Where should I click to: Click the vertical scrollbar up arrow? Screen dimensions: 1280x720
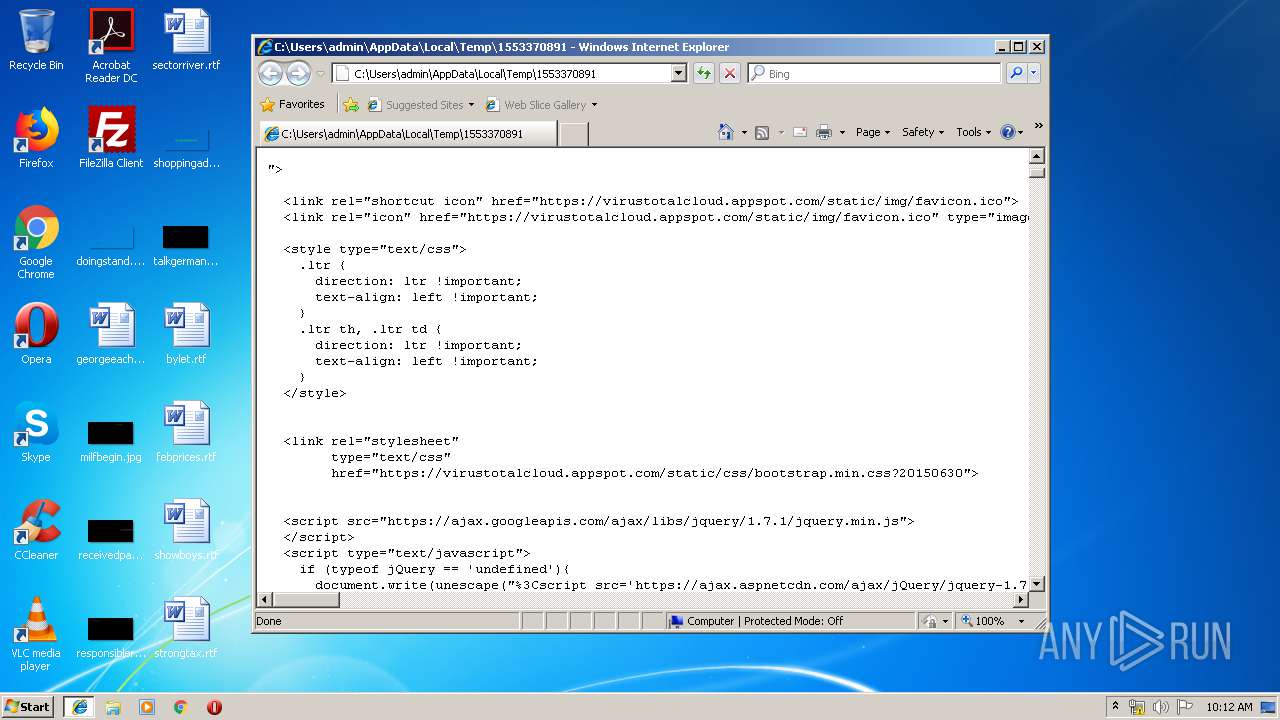click(x=1037, y=155)
